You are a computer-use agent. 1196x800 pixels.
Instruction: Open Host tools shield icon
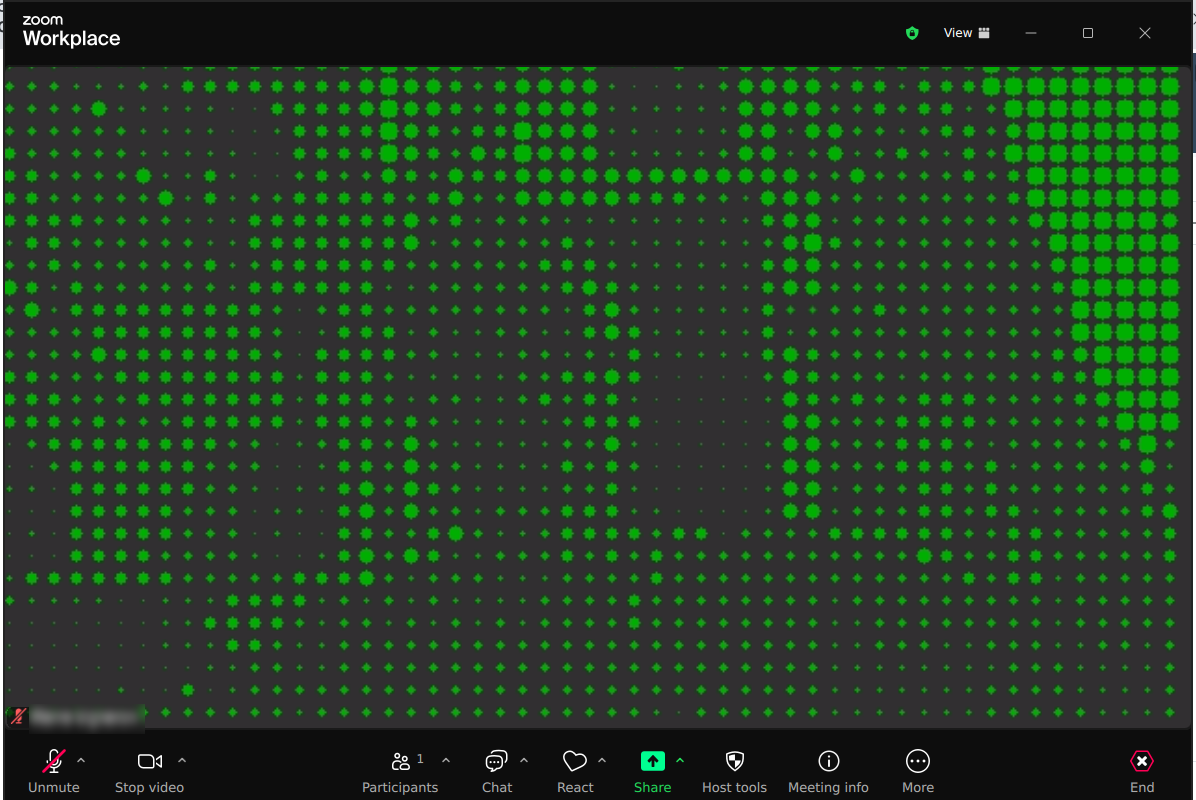point(735,762)
